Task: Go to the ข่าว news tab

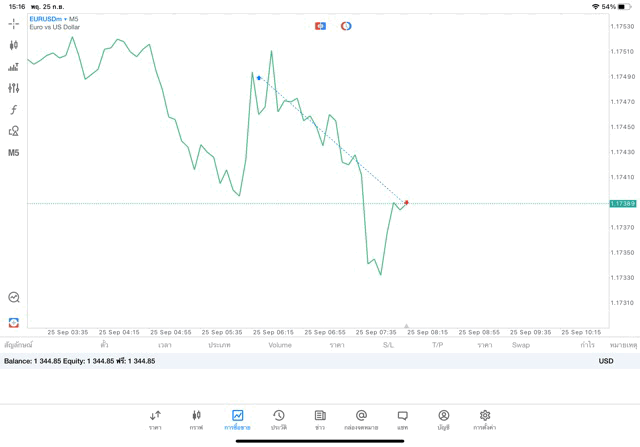Action: pyautogui.click(x=320, y=420)
